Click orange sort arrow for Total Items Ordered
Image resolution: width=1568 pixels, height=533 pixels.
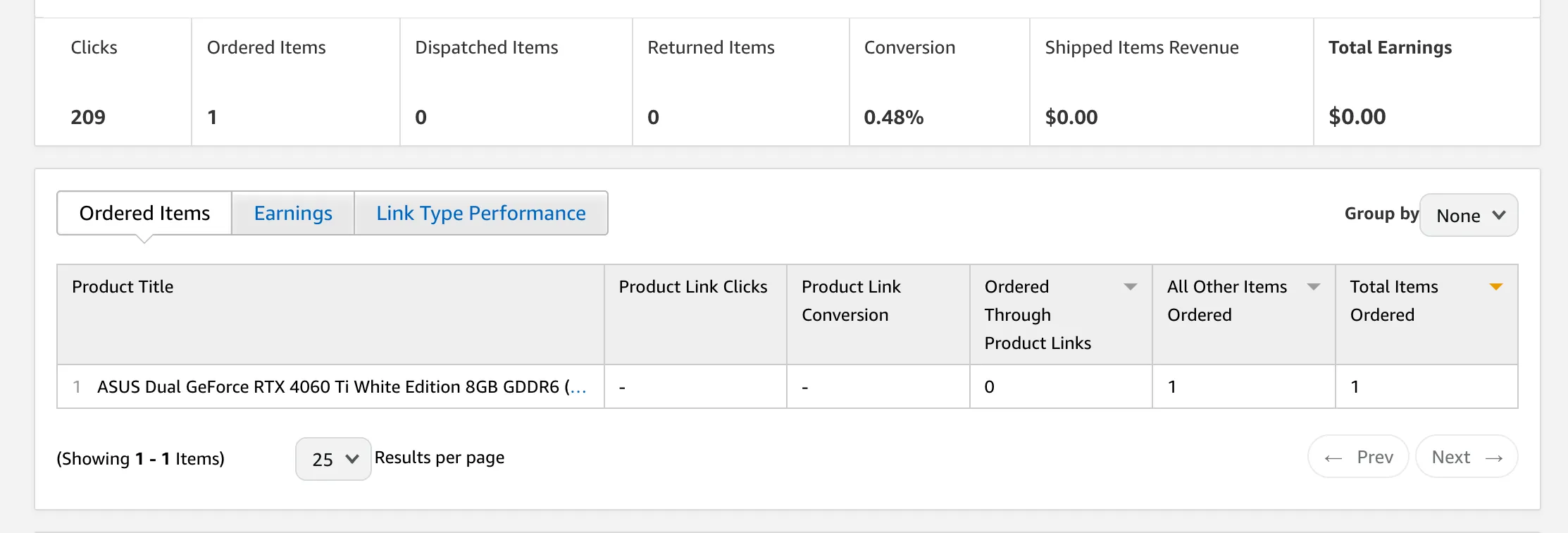tap(1496, 287)
